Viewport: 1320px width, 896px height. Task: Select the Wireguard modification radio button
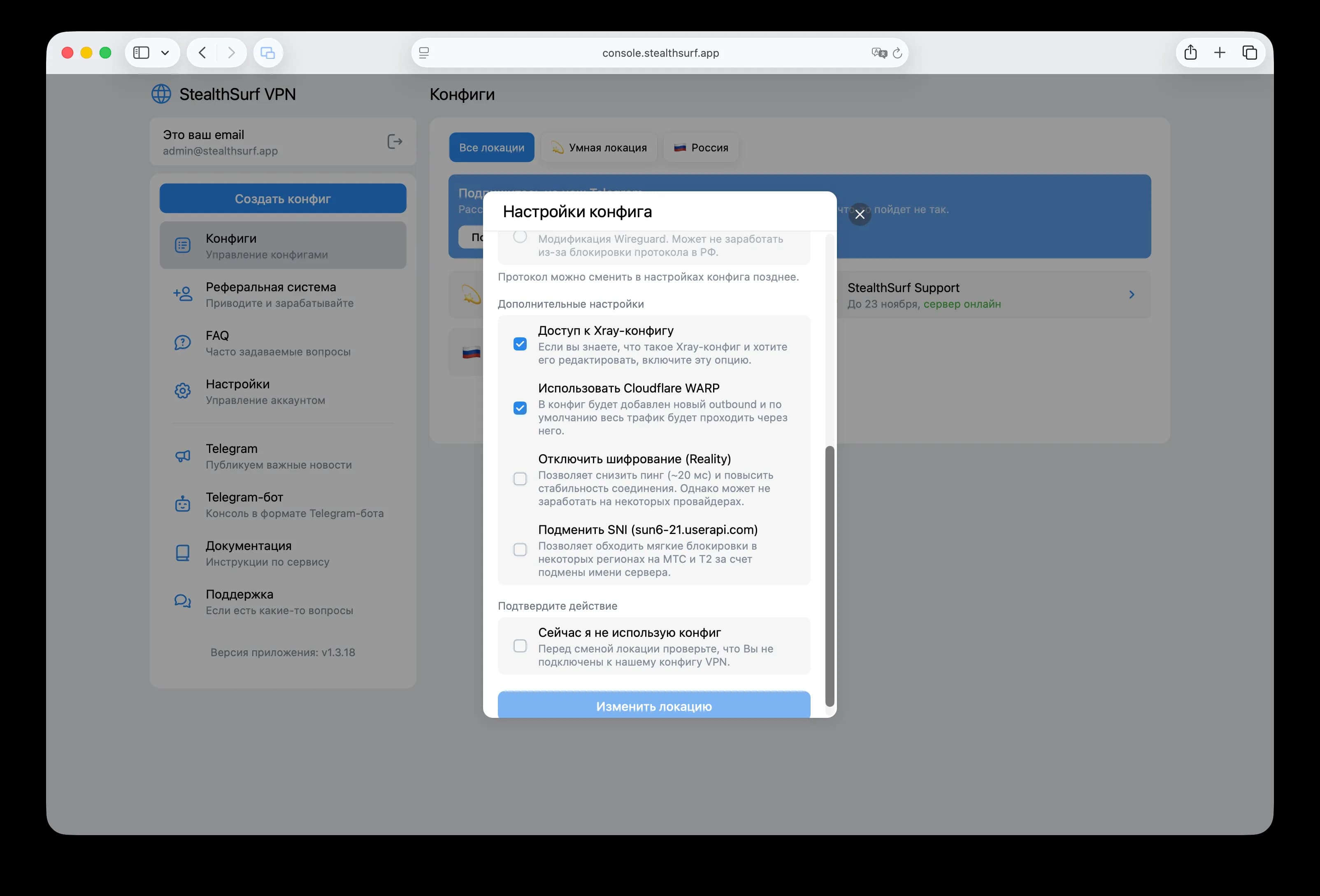[520, 237]
